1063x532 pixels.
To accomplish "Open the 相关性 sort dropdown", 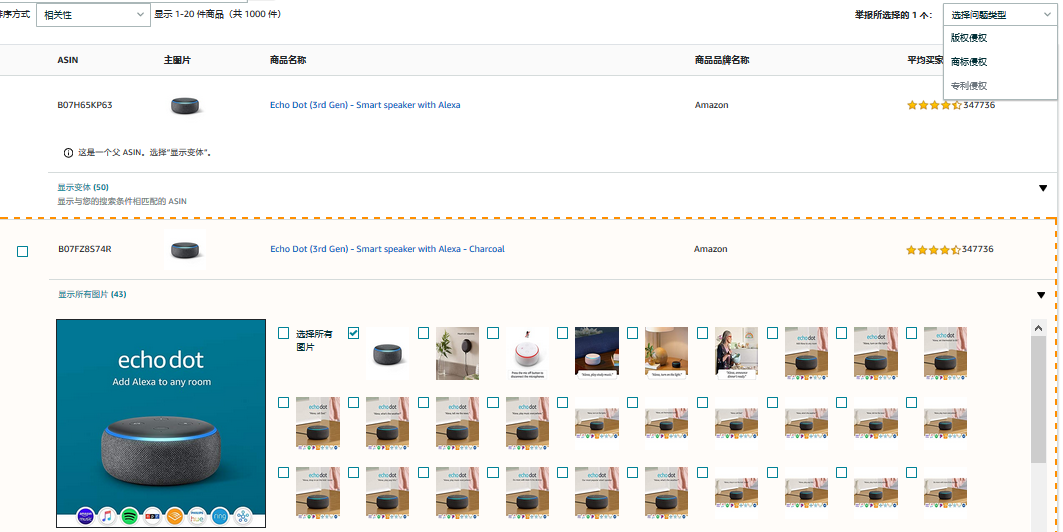I will [94, 15].
